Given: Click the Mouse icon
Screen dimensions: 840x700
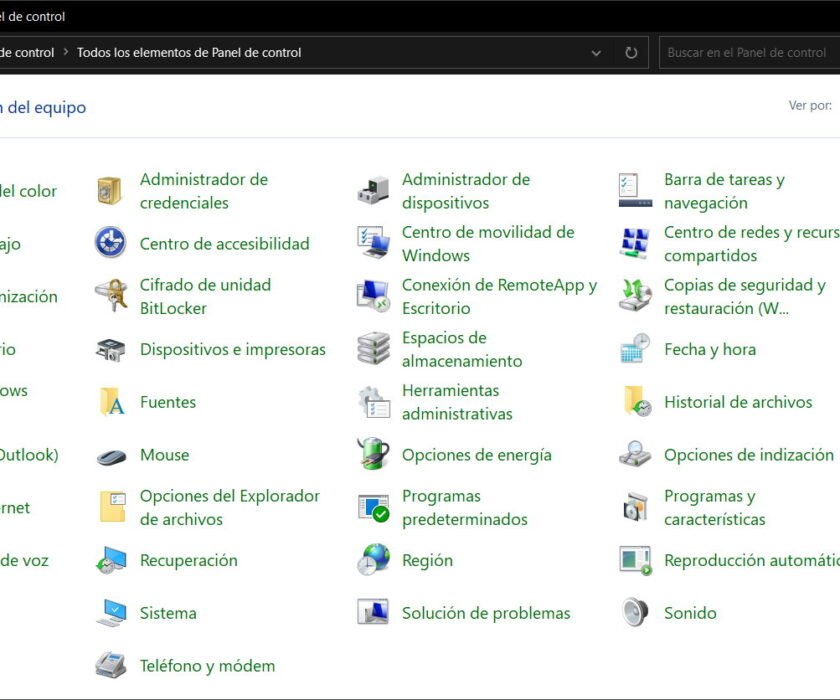Looking at the screenshot, I should [111, 457].
